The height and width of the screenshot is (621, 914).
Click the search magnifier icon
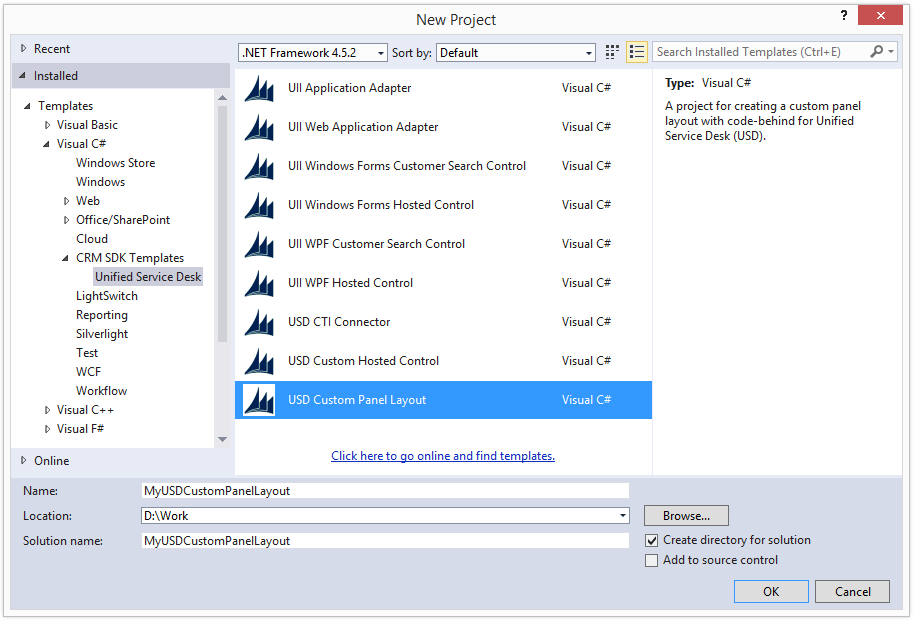pos(876,52)
